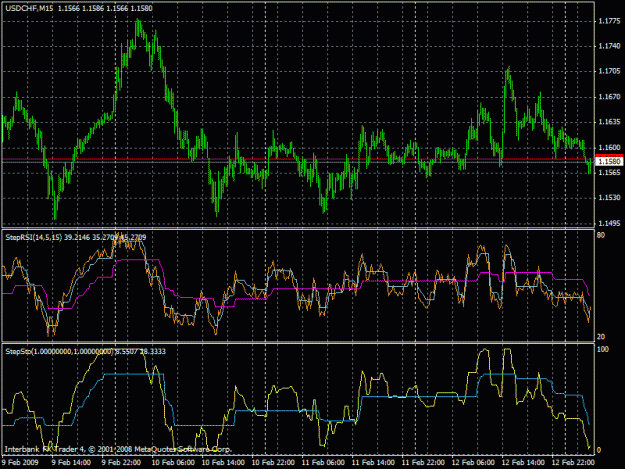Click the 10 Feb 06:00 time label
The height and width of the screenshot is (469, 625).
click(173, 463)
